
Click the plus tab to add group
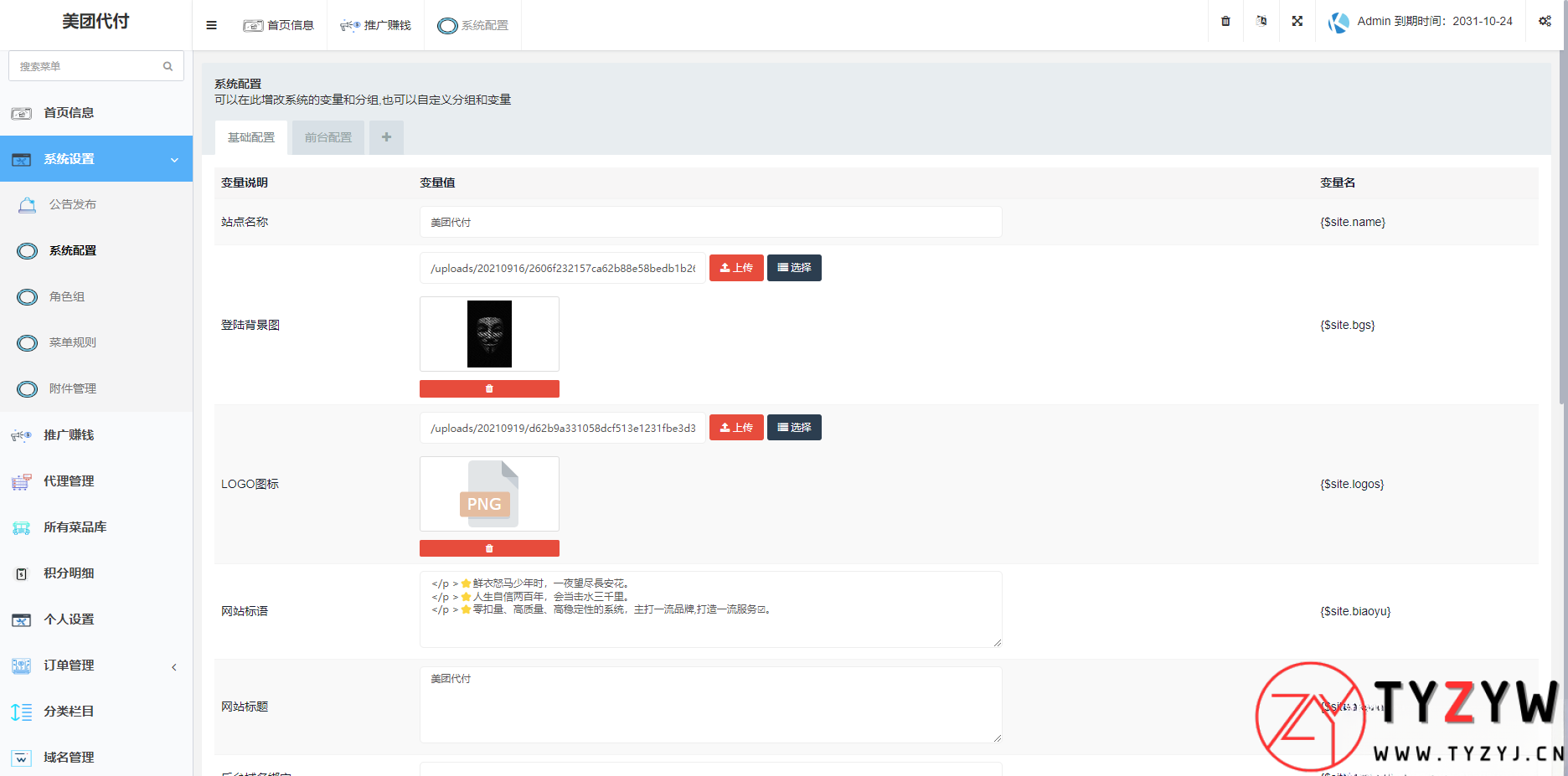coord(386,137)
